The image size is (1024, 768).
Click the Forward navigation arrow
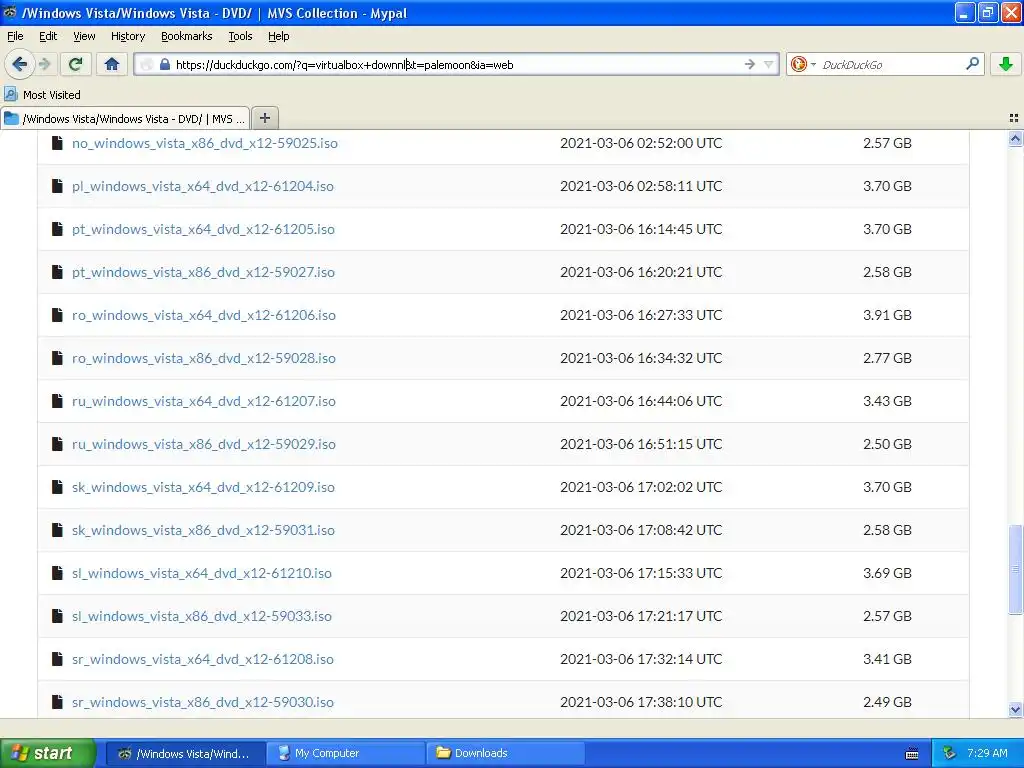pyautogui.click(x=44, y=64)
